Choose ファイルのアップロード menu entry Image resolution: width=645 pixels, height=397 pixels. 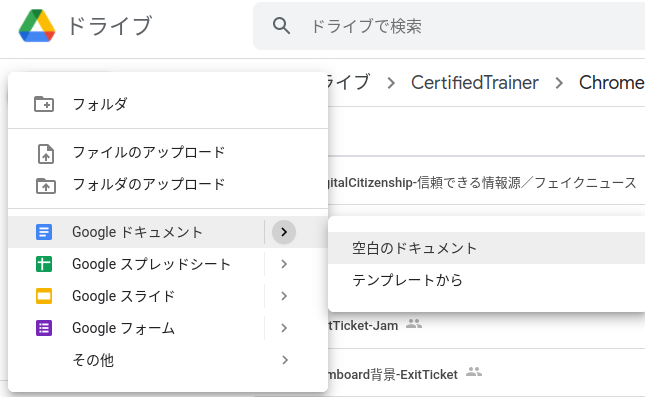pos(168,153)
